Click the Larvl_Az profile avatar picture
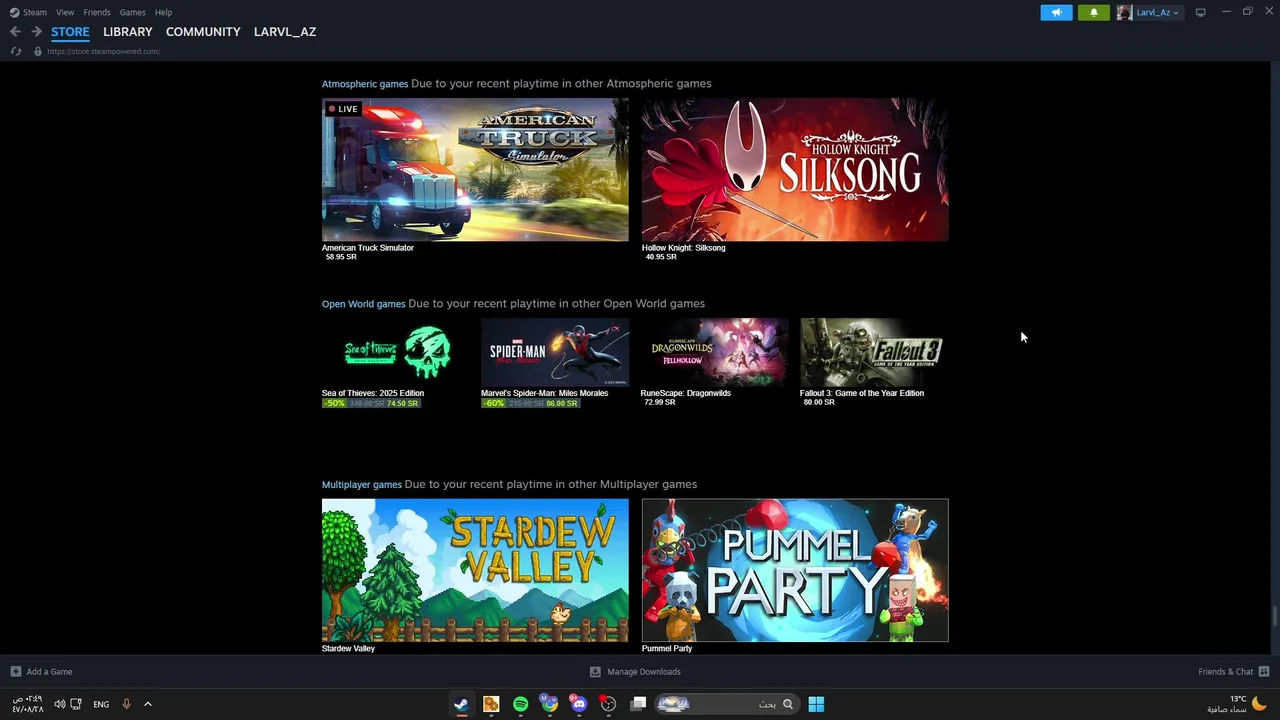The image size is (1280, 720). 1124,12
